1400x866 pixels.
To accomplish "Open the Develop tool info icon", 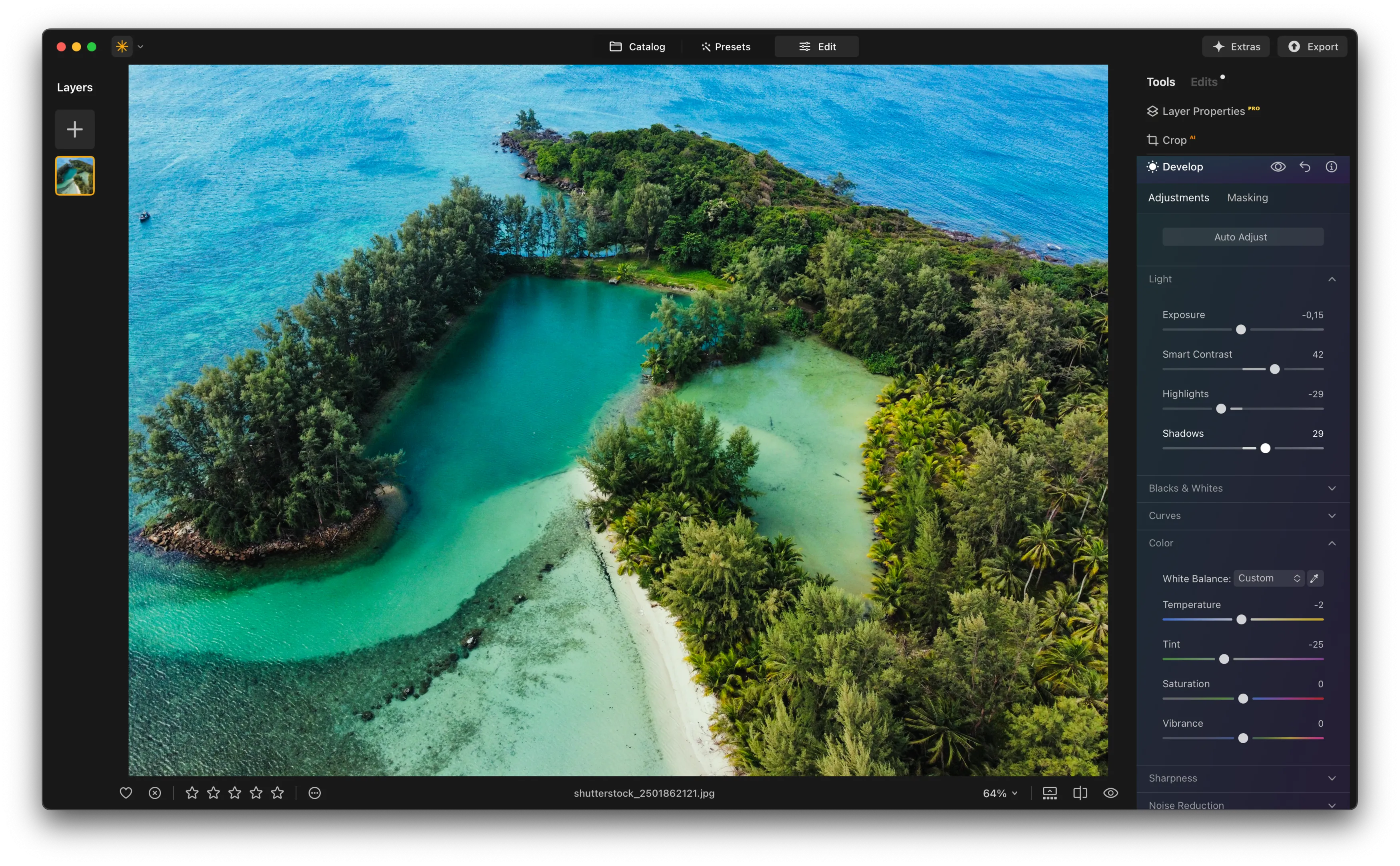I will pyautogui.click(x=1331, y=167).
